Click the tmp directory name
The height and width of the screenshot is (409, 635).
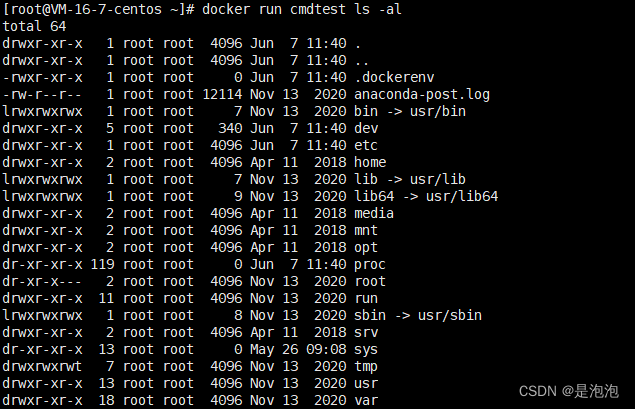(x=366, y=366)
